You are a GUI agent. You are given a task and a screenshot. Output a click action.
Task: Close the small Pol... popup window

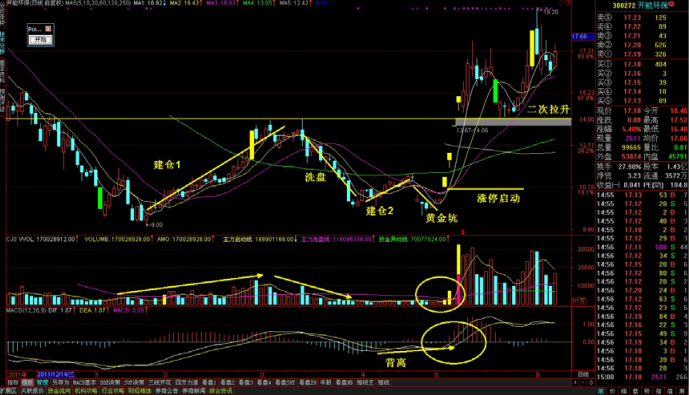[48, 29]
